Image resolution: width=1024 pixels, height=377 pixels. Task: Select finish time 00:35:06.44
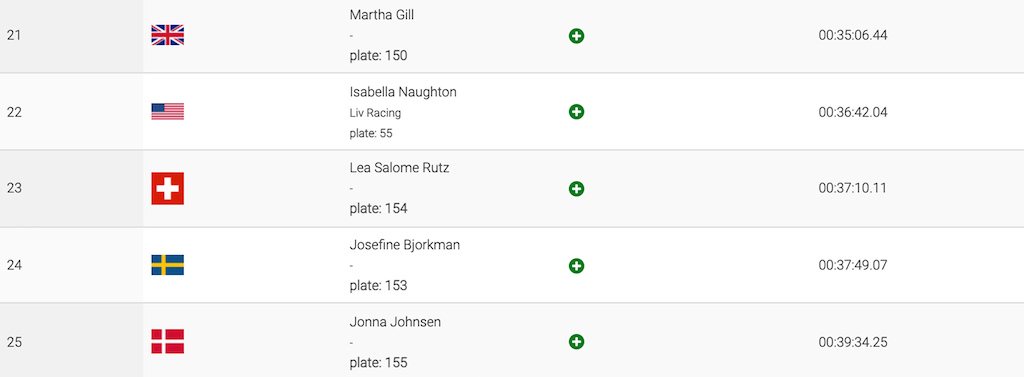(x=853, y=35)
